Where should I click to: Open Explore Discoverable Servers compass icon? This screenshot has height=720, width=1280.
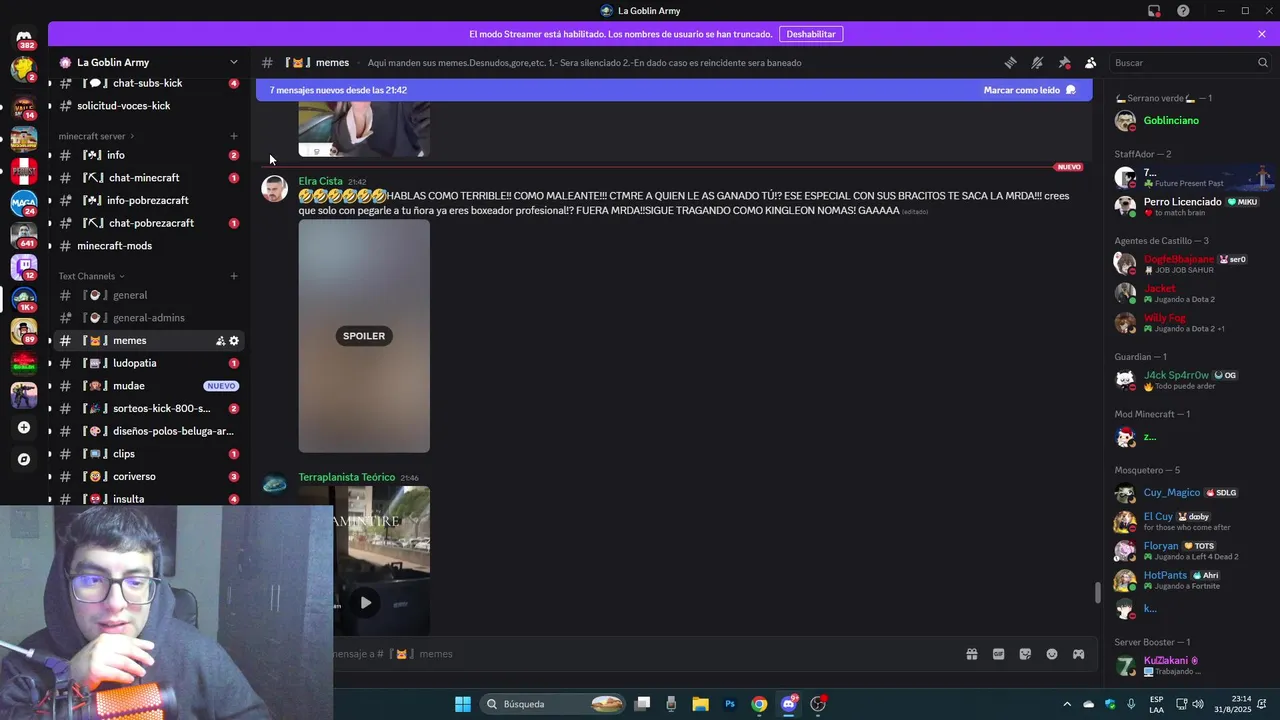pyautogui.click(x=24, y=459)
